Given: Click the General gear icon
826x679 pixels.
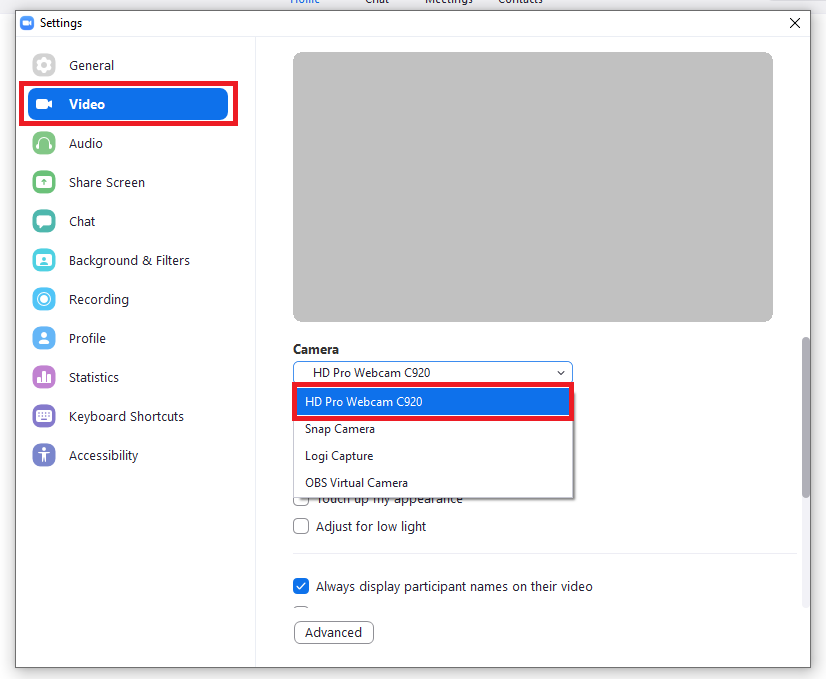Looking at the screenshot, I should (x=44, y=65).
